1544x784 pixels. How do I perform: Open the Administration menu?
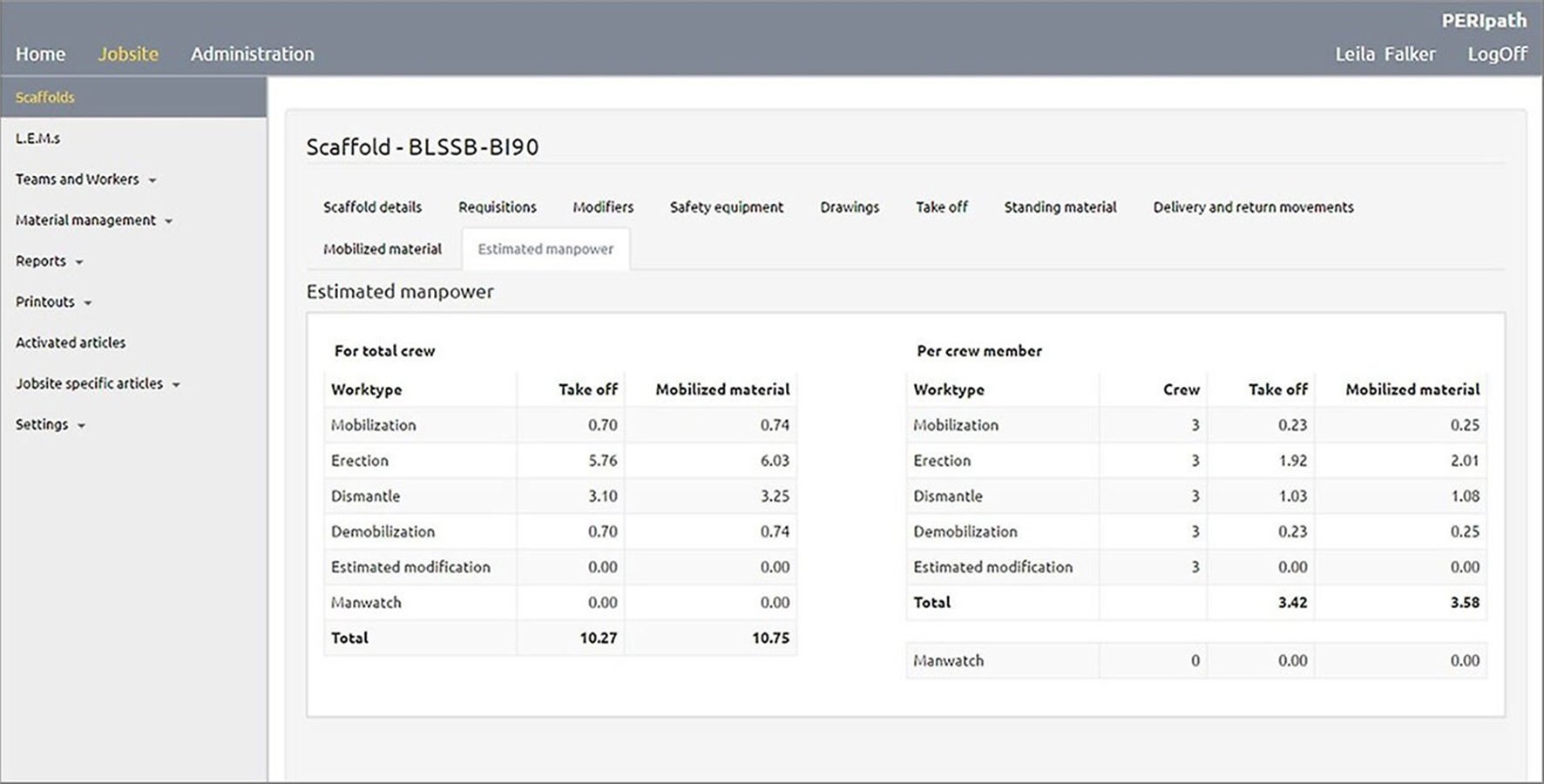[x=252, y=54]
